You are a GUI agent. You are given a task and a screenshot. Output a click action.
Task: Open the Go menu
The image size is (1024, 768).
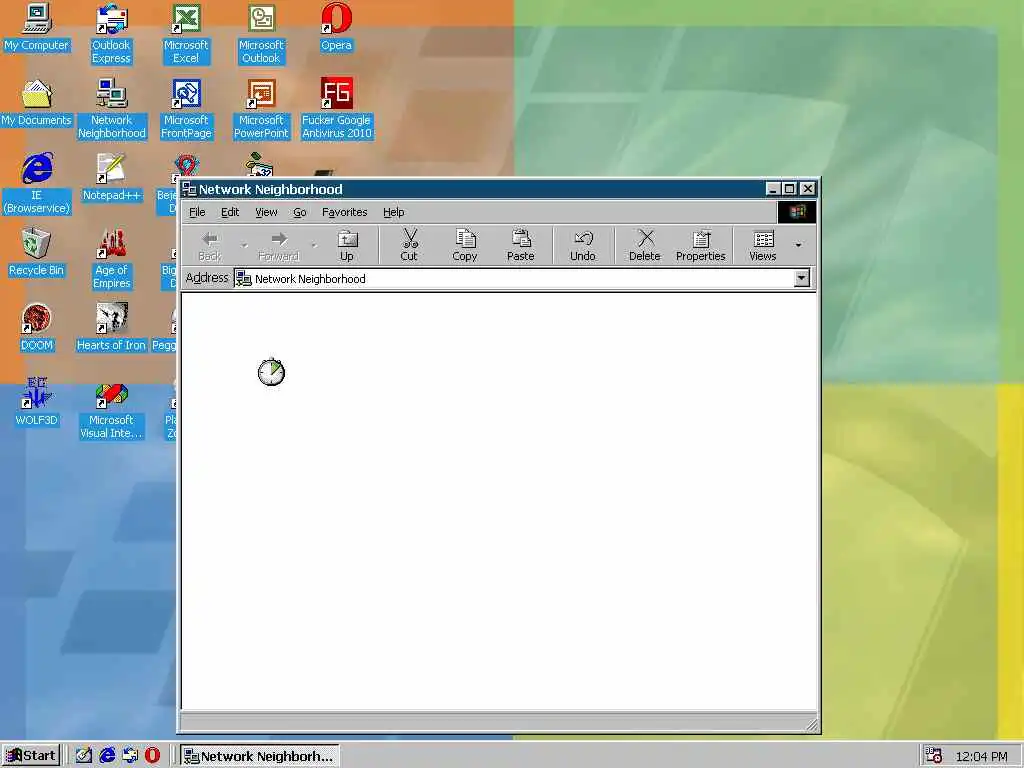tap(300, 212)
